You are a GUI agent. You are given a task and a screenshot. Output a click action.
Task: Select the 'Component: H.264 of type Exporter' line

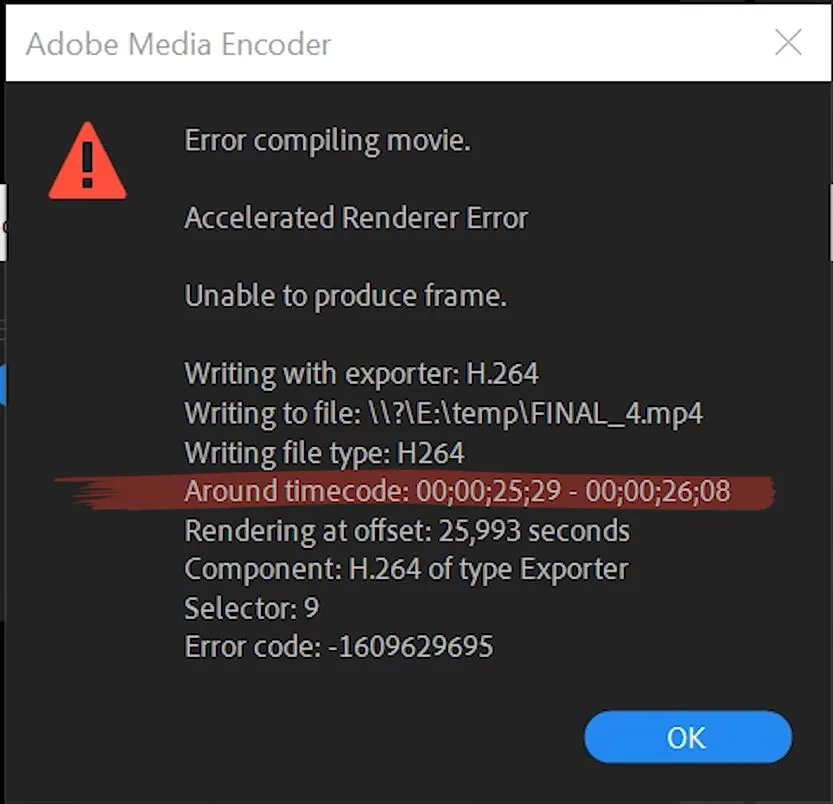[x=406, y=569]
